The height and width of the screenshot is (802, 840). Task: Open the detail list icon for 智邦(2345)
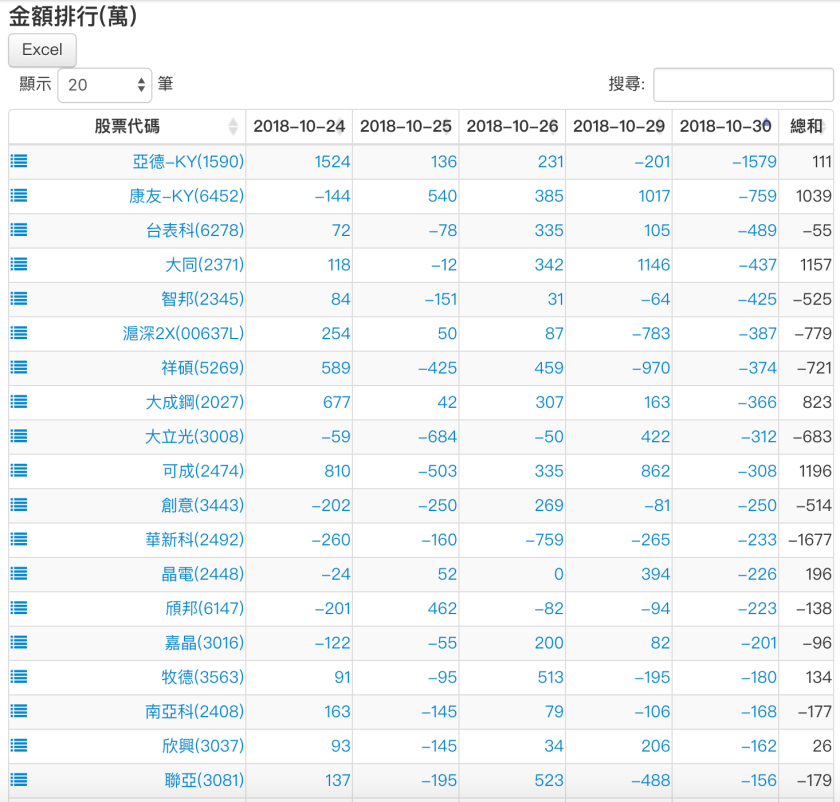click(18, 299)
